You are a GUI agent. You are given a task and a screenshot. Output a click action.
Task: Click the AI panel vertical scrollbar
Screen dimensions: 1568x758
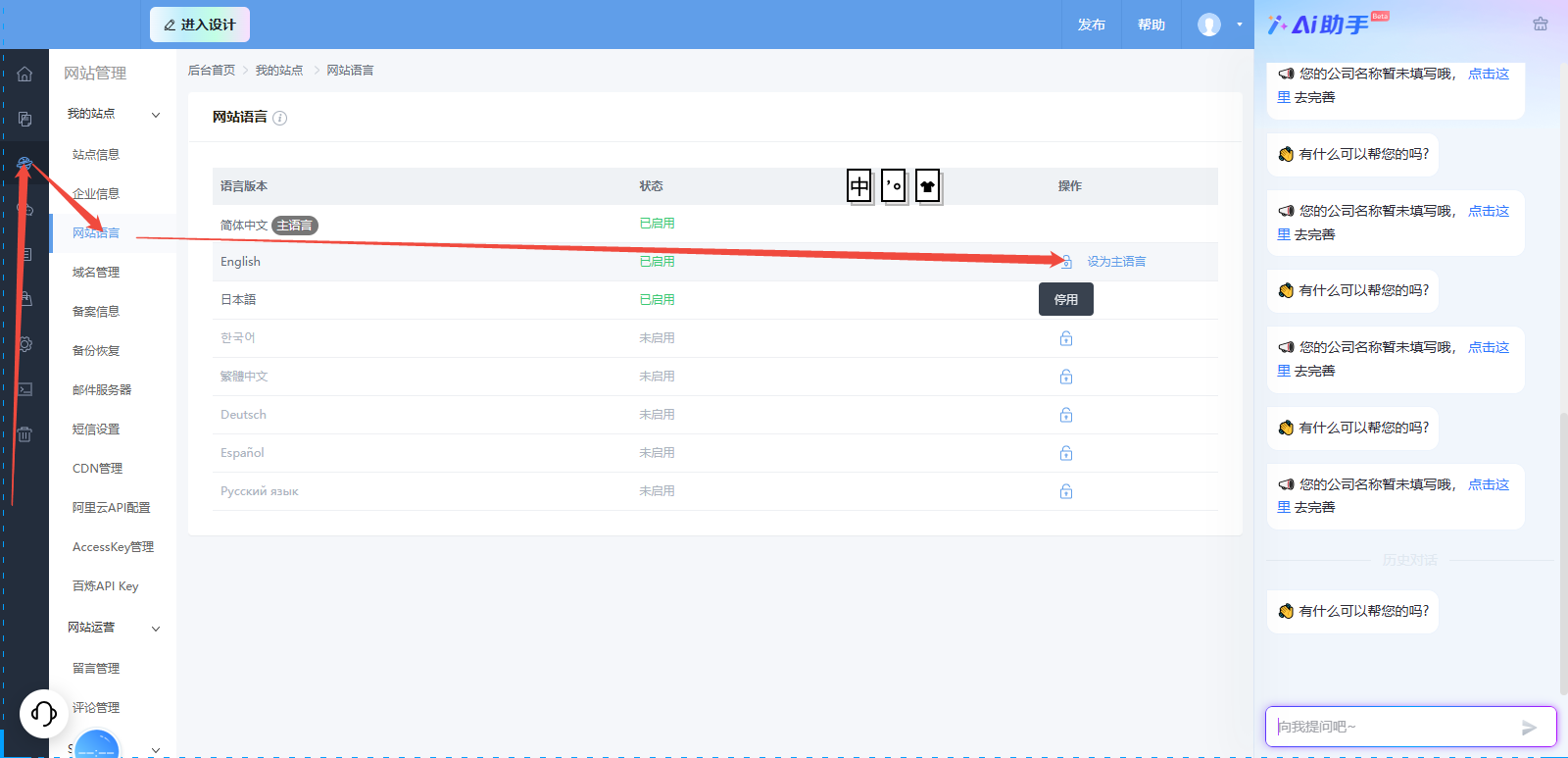(1563, 554)
